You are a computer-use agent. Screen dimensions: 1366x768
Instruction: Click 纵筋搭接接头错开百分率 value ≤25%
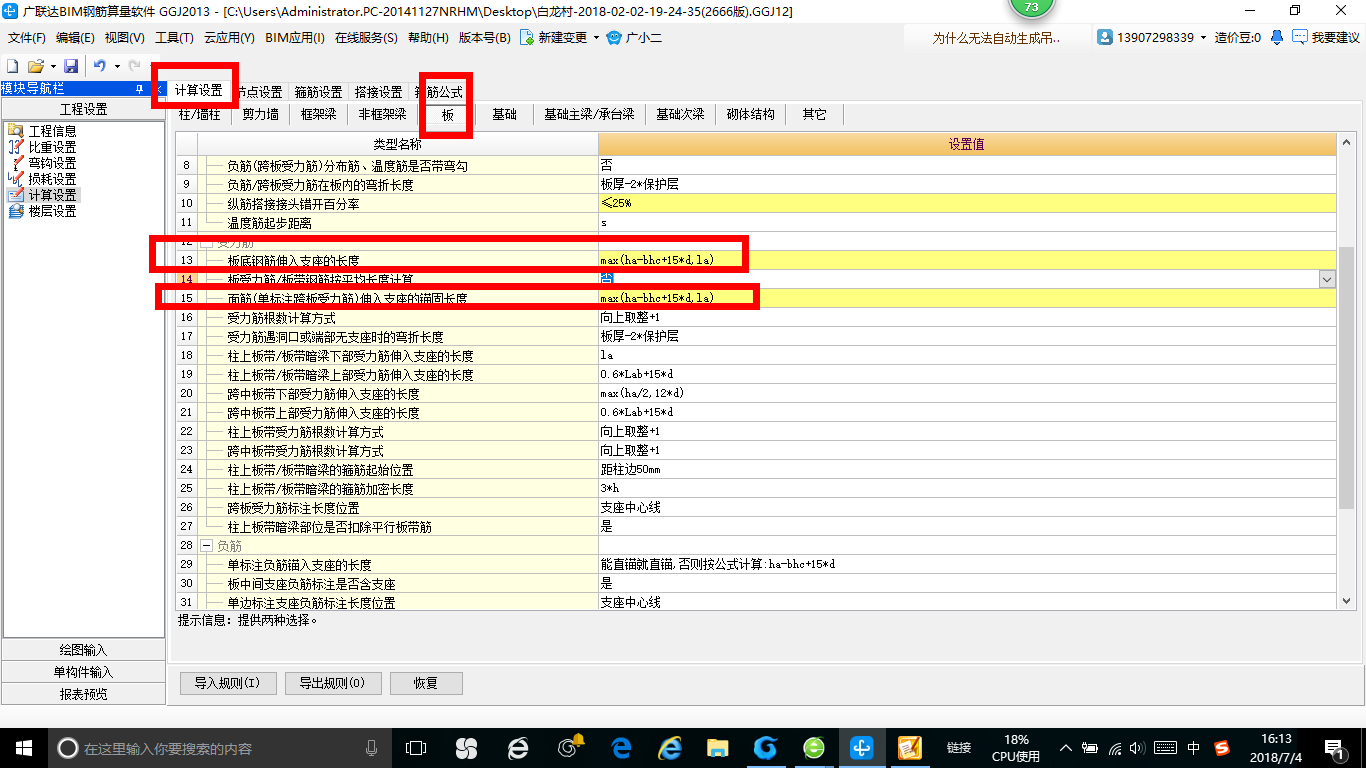coord(967,203)
